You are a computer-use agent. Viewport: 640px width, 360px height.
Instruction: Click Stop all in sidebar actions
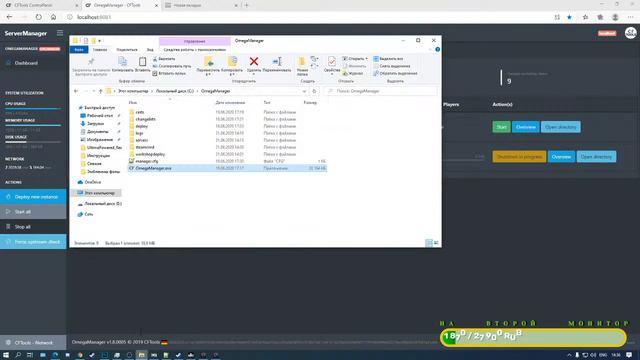(33, 227)
